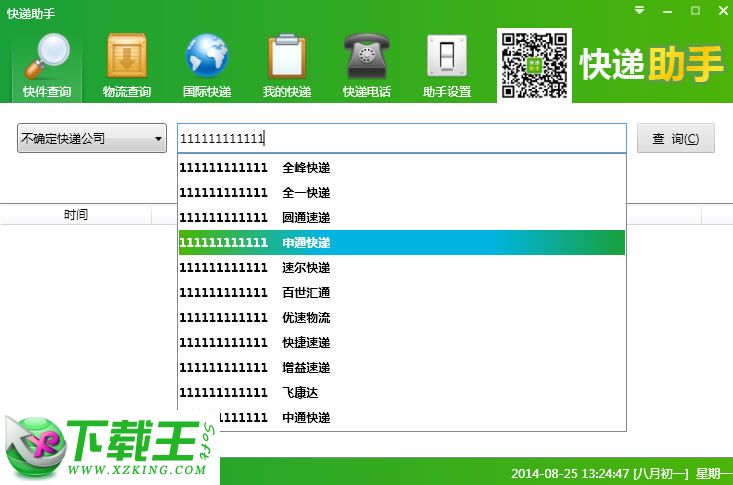Open 物流查询 box icon
Viewport: 733px width, 485px height.
pyautogui.click(x=127, y=58)
